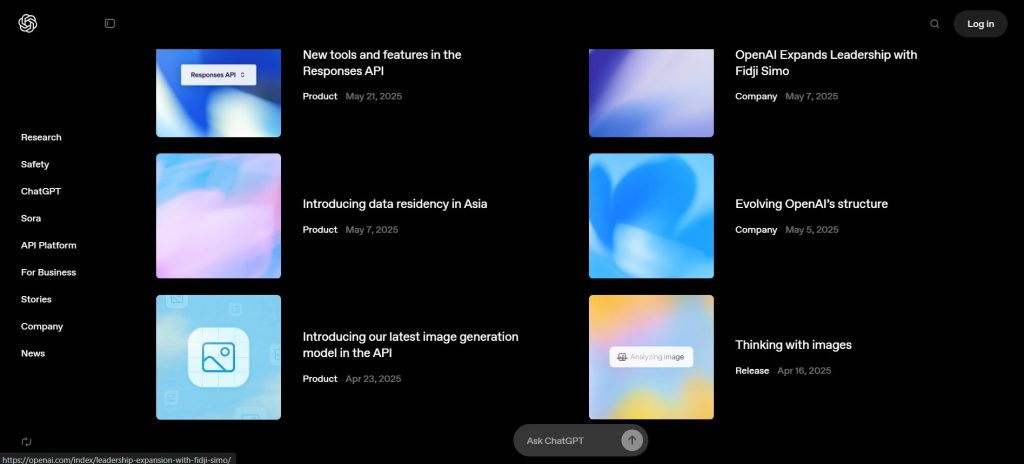This screenshot has height=464, width=1024.
Task: Click the 'Analyzing image' badge in thumbnail
Action: [x=651, y=357]
